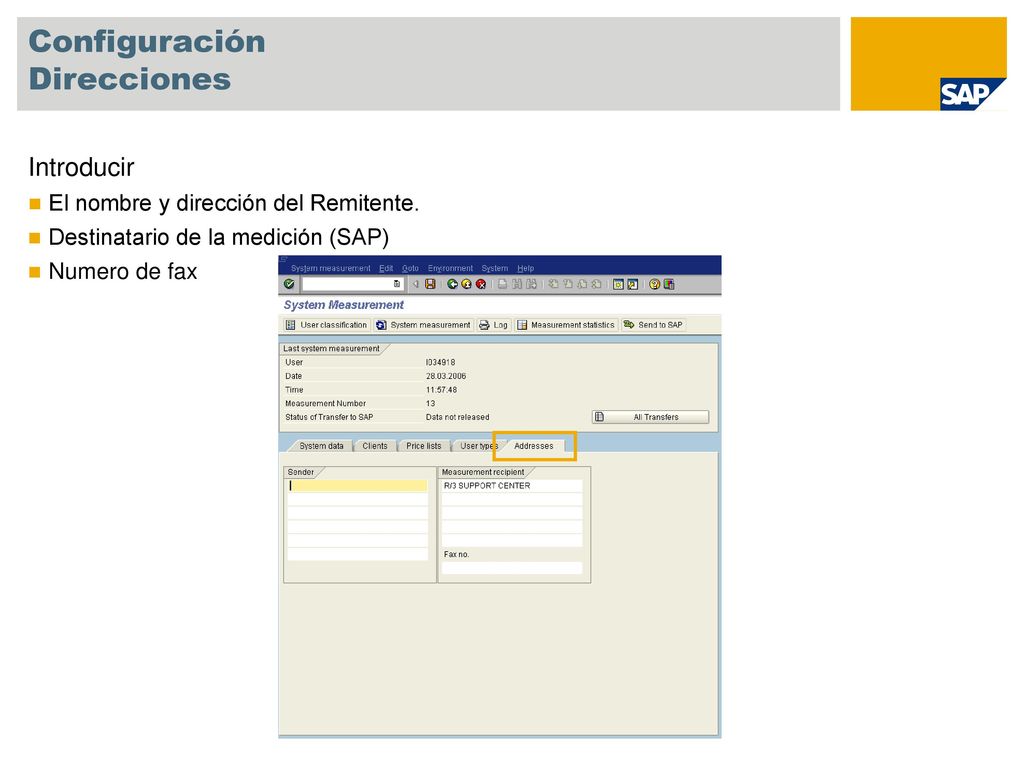Click the R/3 SUPPORT CENTER recipient field

tap(511, 486)
